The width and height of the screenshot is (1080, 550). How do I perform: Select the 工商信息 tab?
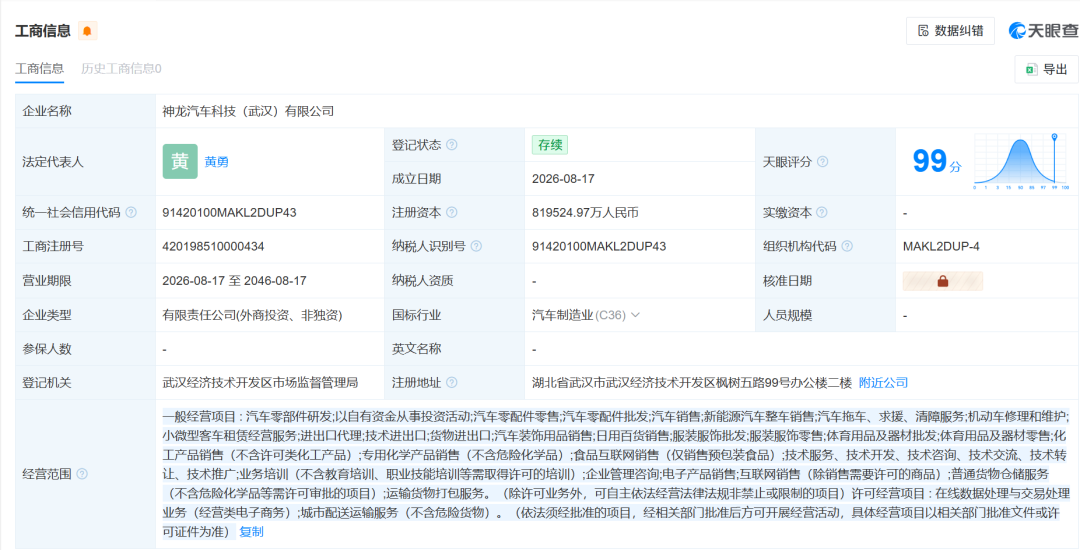(39, 69)
